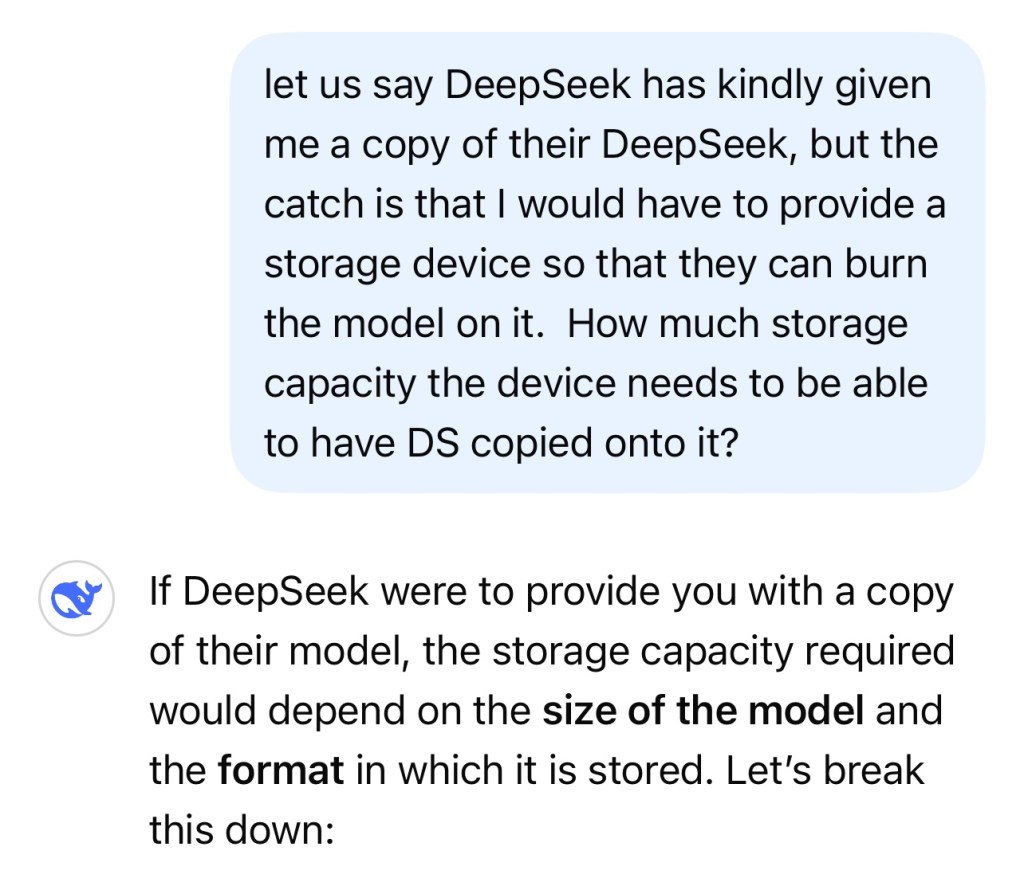Viewport: 1024px width, 882px height.
Task: Click "the model on it." in user message
Action: [x=406, y=324]
